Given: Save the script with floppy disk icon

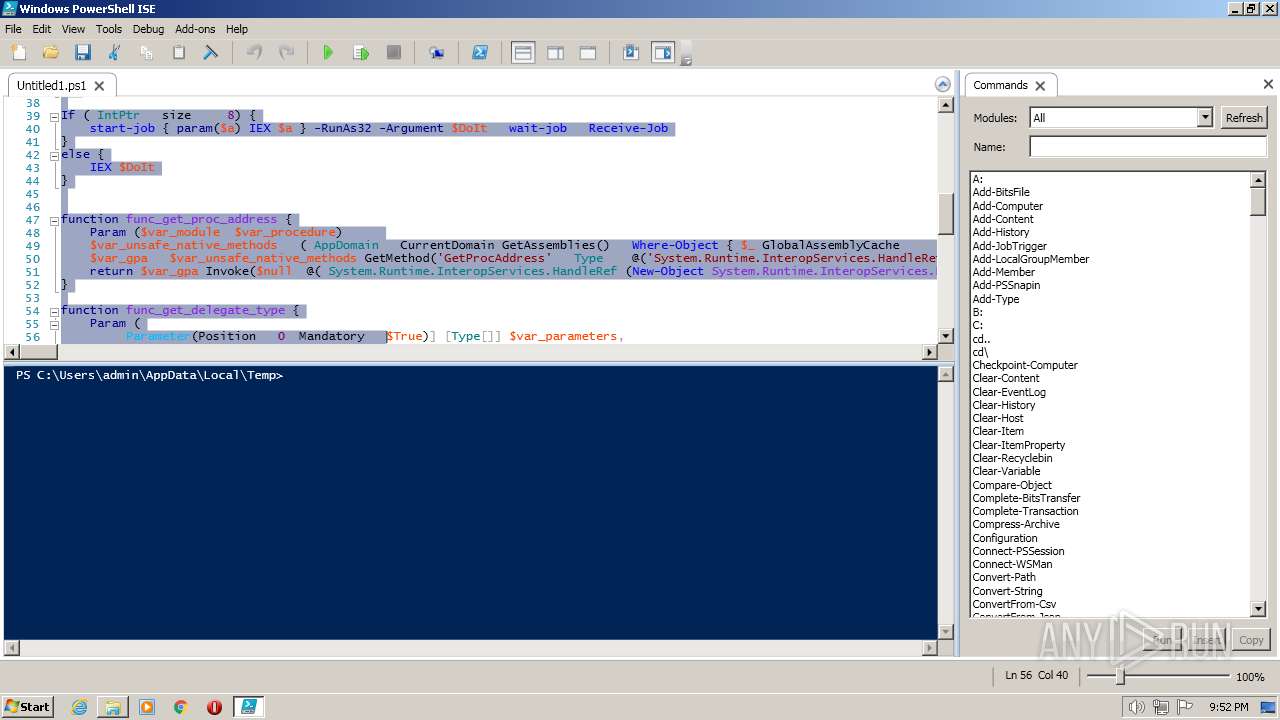Looking at the screenshot, I should 82,52.
